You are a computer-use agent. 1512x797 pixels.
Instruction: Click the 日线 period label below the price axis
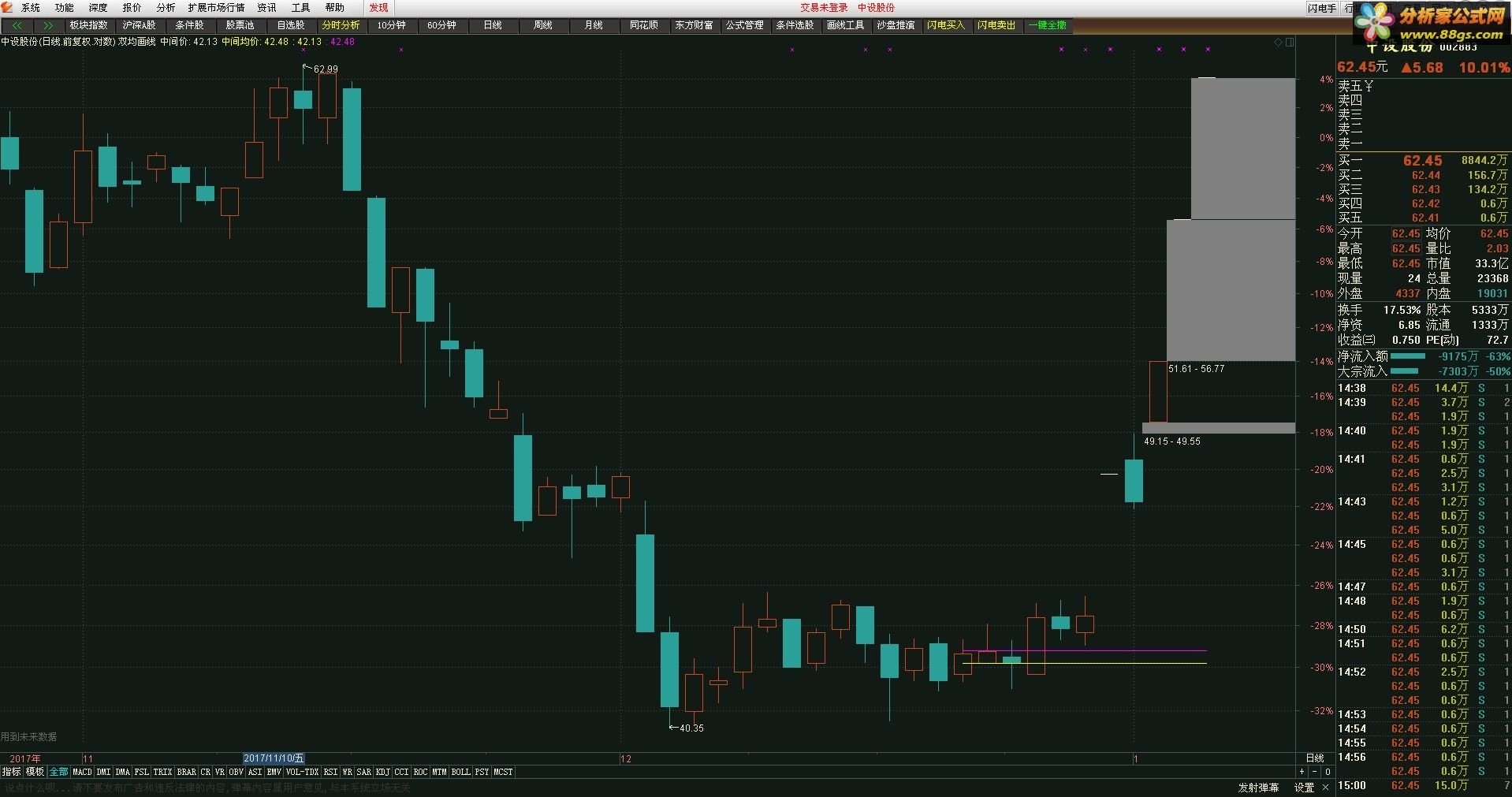[x=1314, y=758]
